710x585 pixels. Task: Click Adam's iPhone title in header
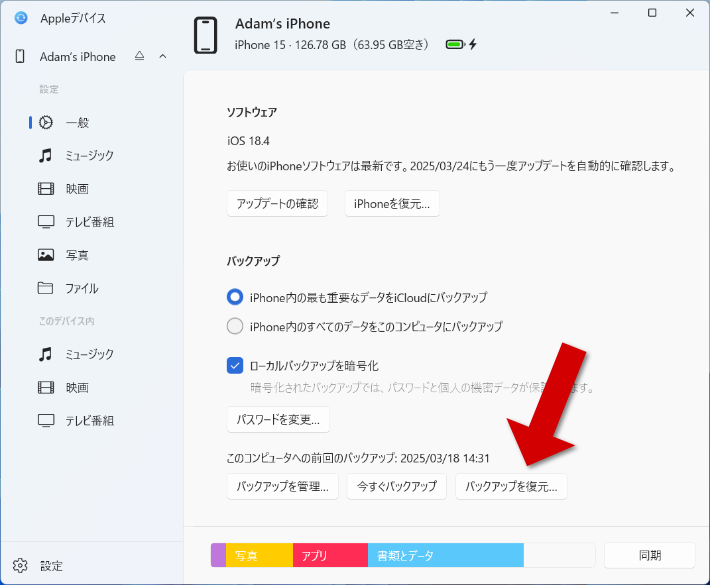[283, 24]
